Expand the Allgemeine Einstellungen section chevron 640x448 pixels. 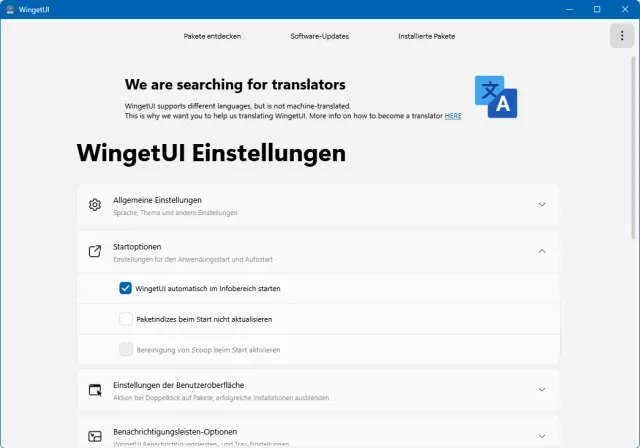(x=542, y=205)
